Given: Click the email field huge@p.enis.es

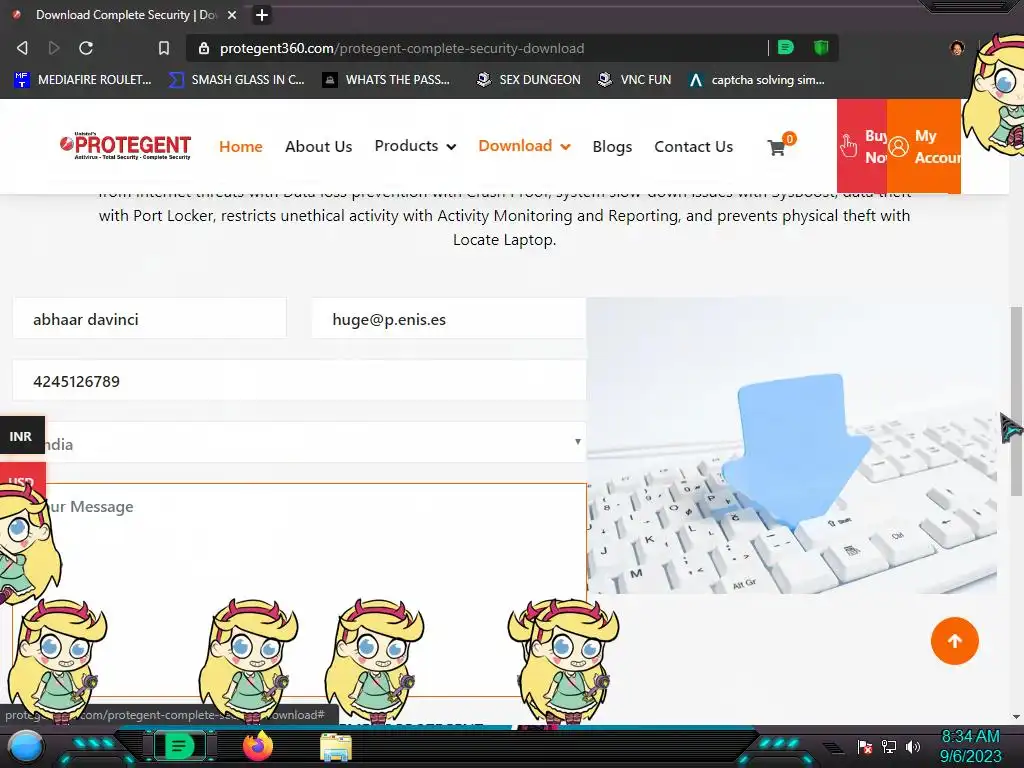Looking at the screenshot, I should point(449,319).
